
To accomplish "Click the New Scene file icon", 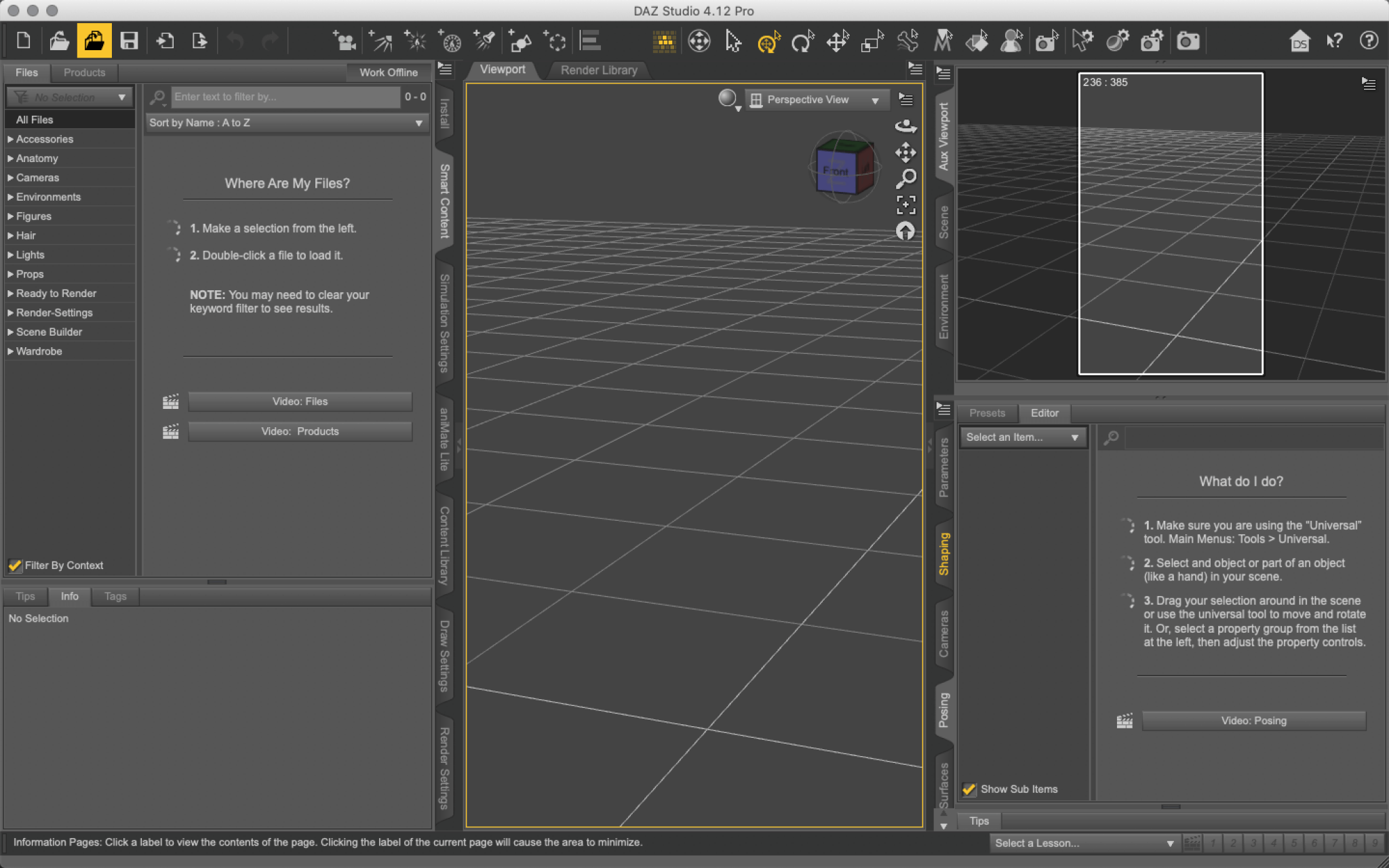I will click(x=24, y=41).
